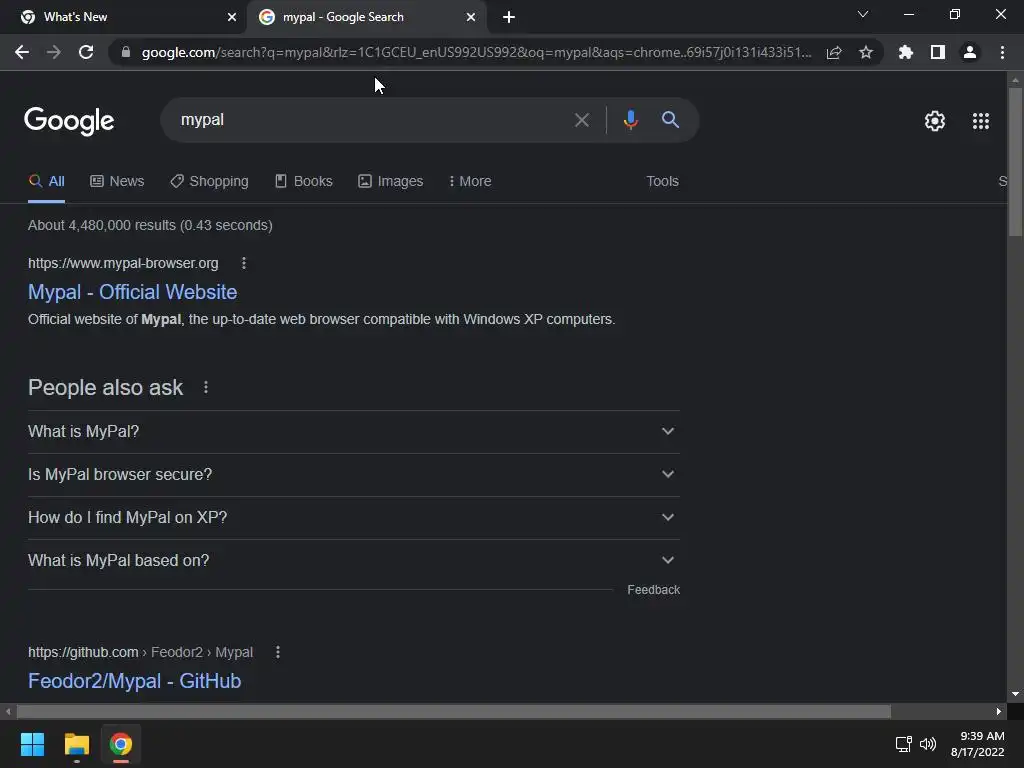Open the volume tray icon

click(x=927, y=744)
